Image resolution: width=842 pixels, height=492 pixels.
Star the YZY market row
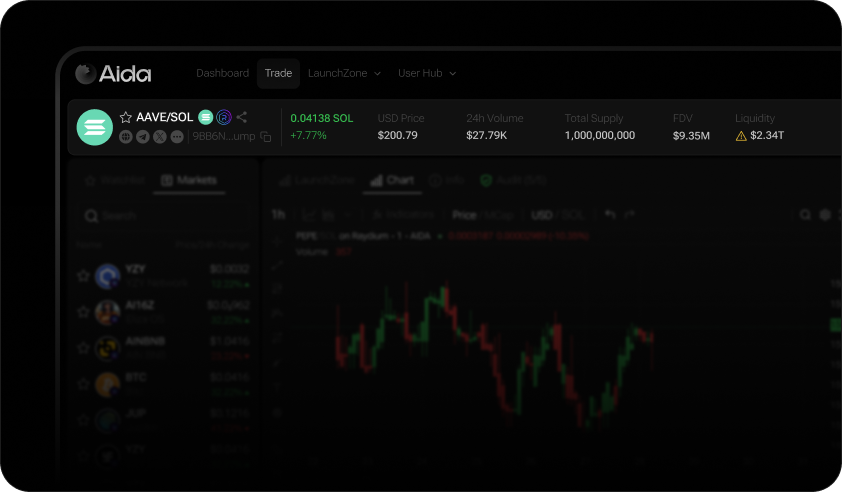pyautogui.click(x=83, y=276)
